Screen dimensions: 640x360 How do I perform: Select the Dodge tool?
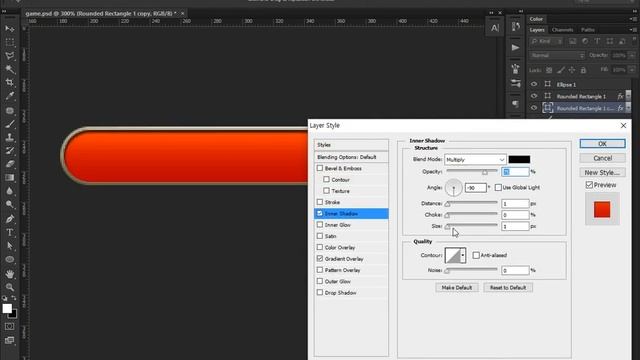click(x=10, y=205)
